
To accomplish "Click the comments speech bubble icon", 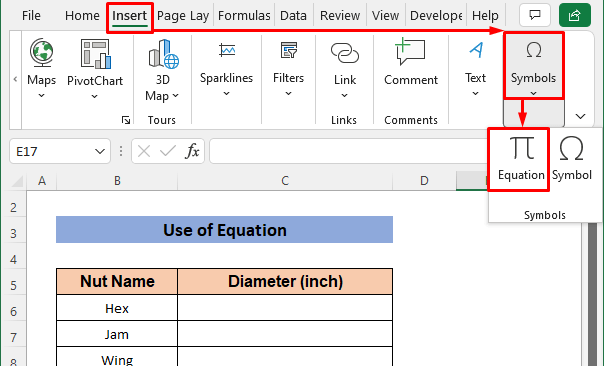I will tap(534, 15).
